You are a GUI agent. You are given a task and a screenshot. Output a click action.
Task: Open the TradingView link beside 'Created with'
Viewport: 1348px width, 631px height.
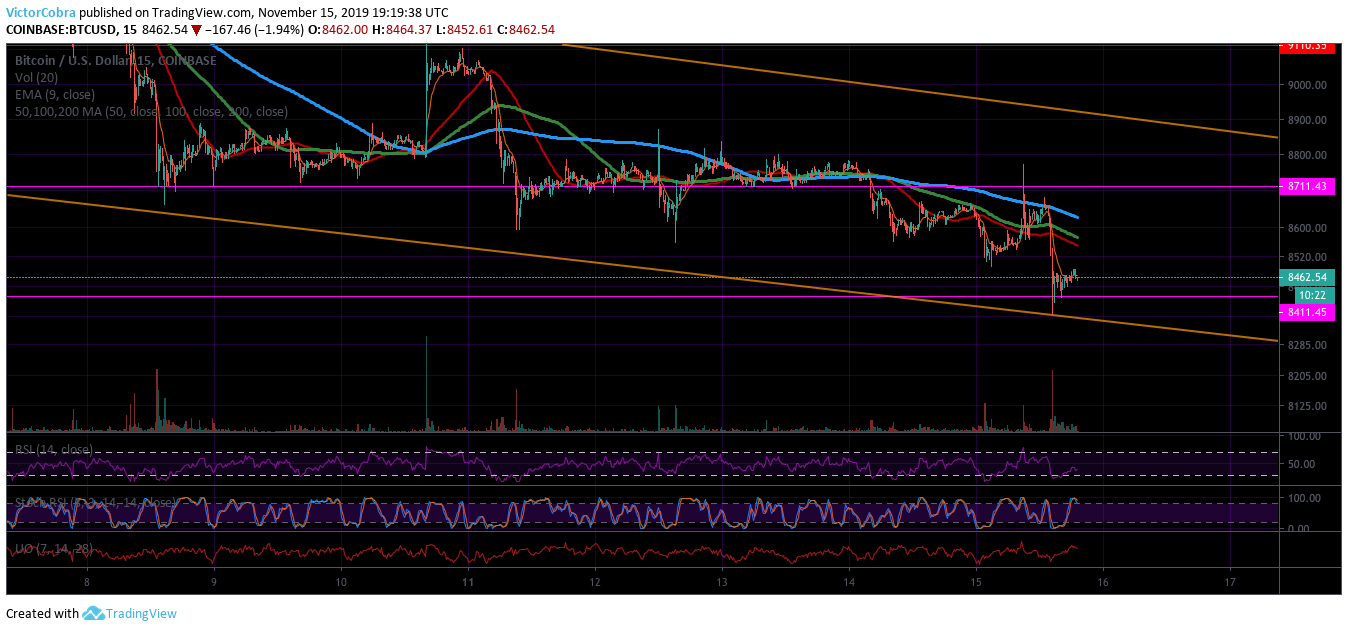[x=141, y=614]
